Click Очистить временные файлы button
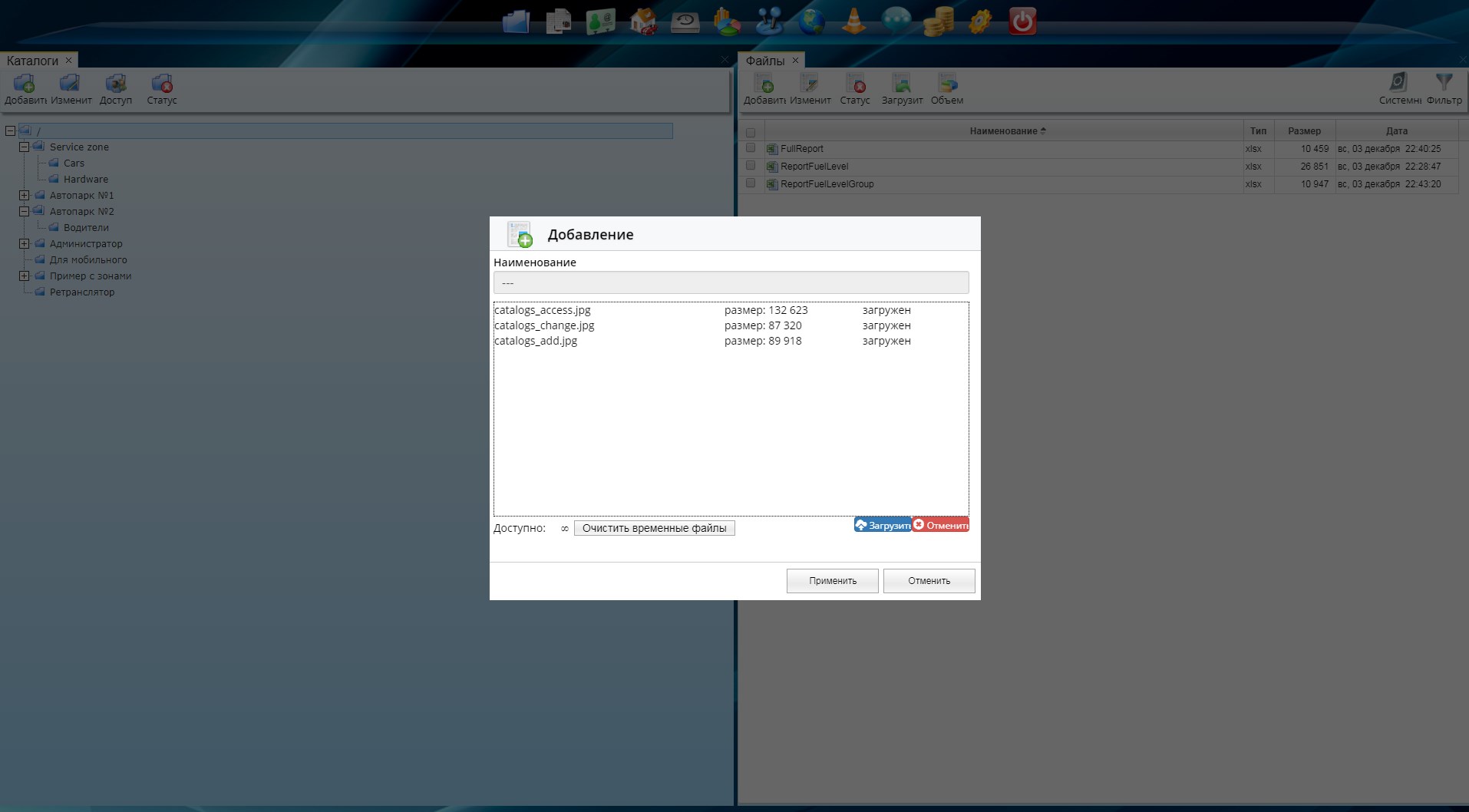The width and height of the screenshot is (1469, 812). pos(654,528)
